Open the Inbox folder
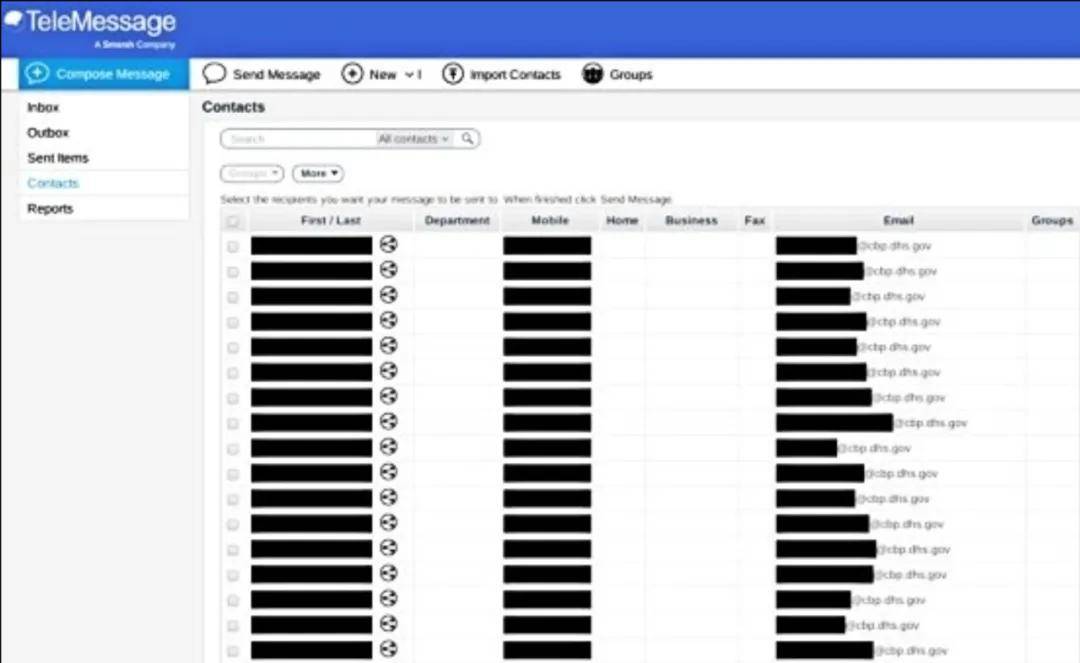 (43, 107)
